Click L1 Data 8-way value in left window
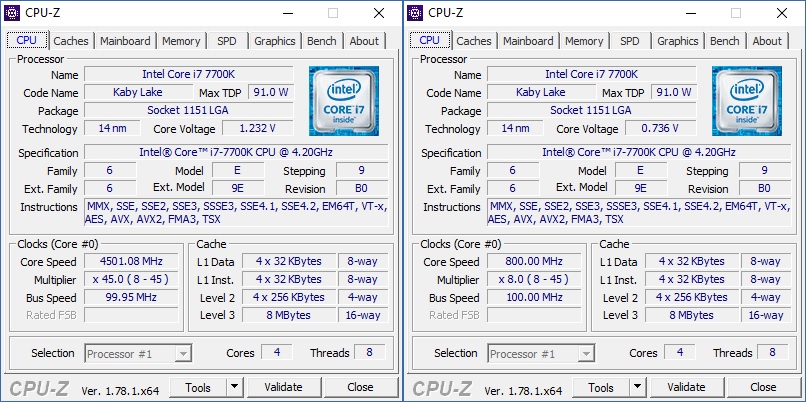 (362, 261)
